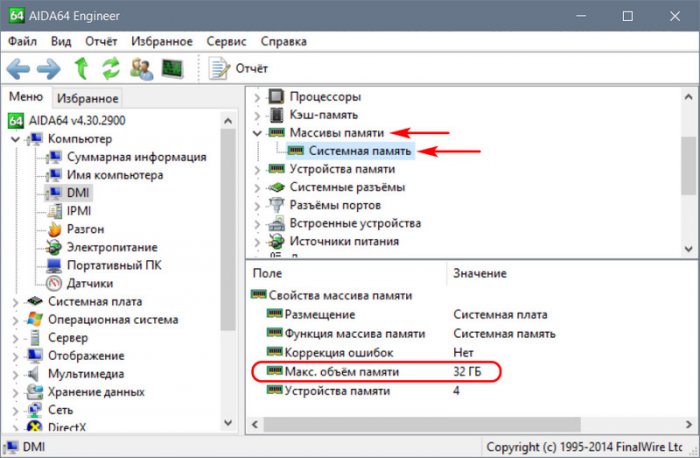700x458 pixels.
Task: Click the Портативный ПК laptop icon
Action: coord(54,266)
